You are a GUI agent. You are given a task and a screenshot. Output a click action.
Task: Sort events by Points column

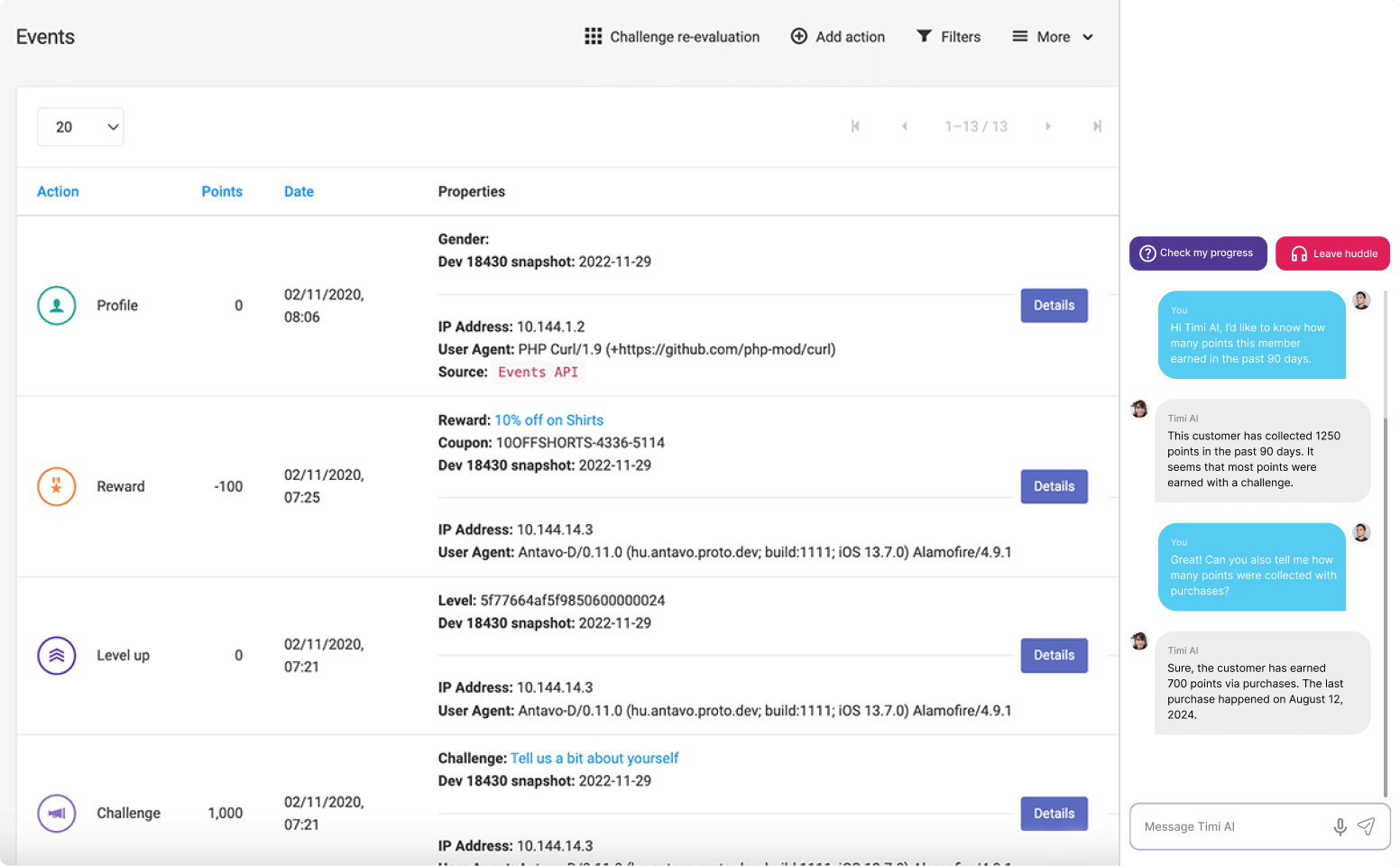coord(222,191)
